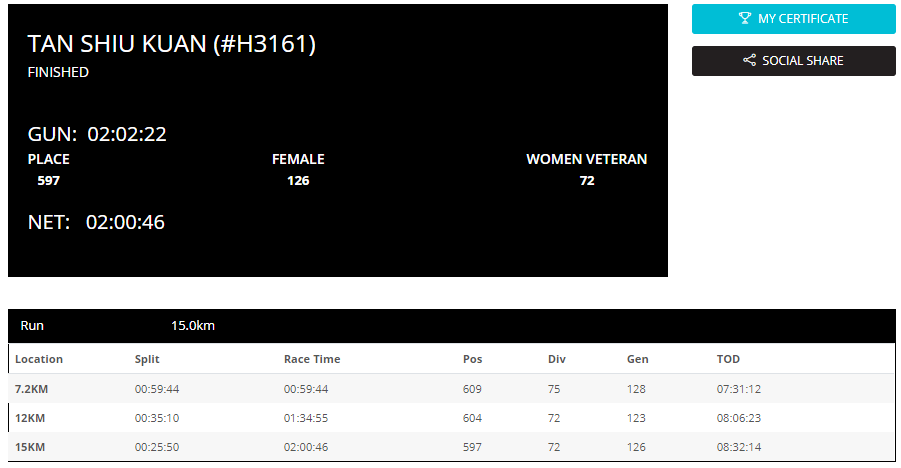This screenshot has width=901, height=468.
Task: Click the 08:32:14 time of day cell
Action: (738, 447)
